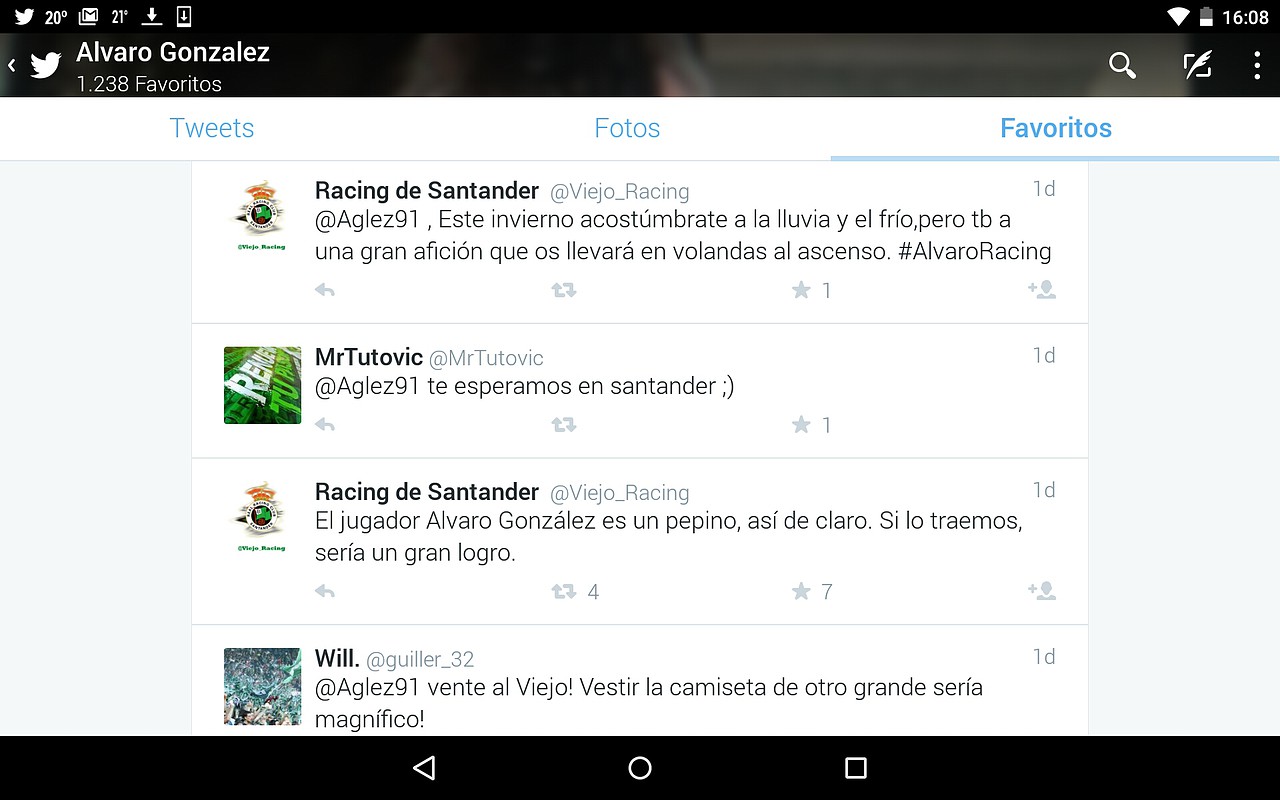The height and width of the screenshot is (800, 1280).
Task: Retweet MrTutovic's tweet
Action: click(x=564, y=425)
